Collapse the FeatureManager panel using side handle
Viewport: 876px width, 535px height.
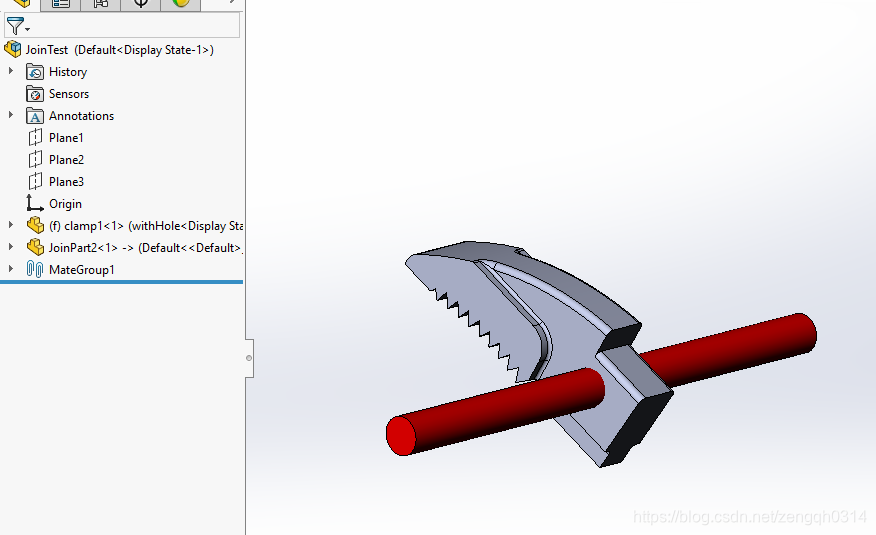tap(249, 358)
